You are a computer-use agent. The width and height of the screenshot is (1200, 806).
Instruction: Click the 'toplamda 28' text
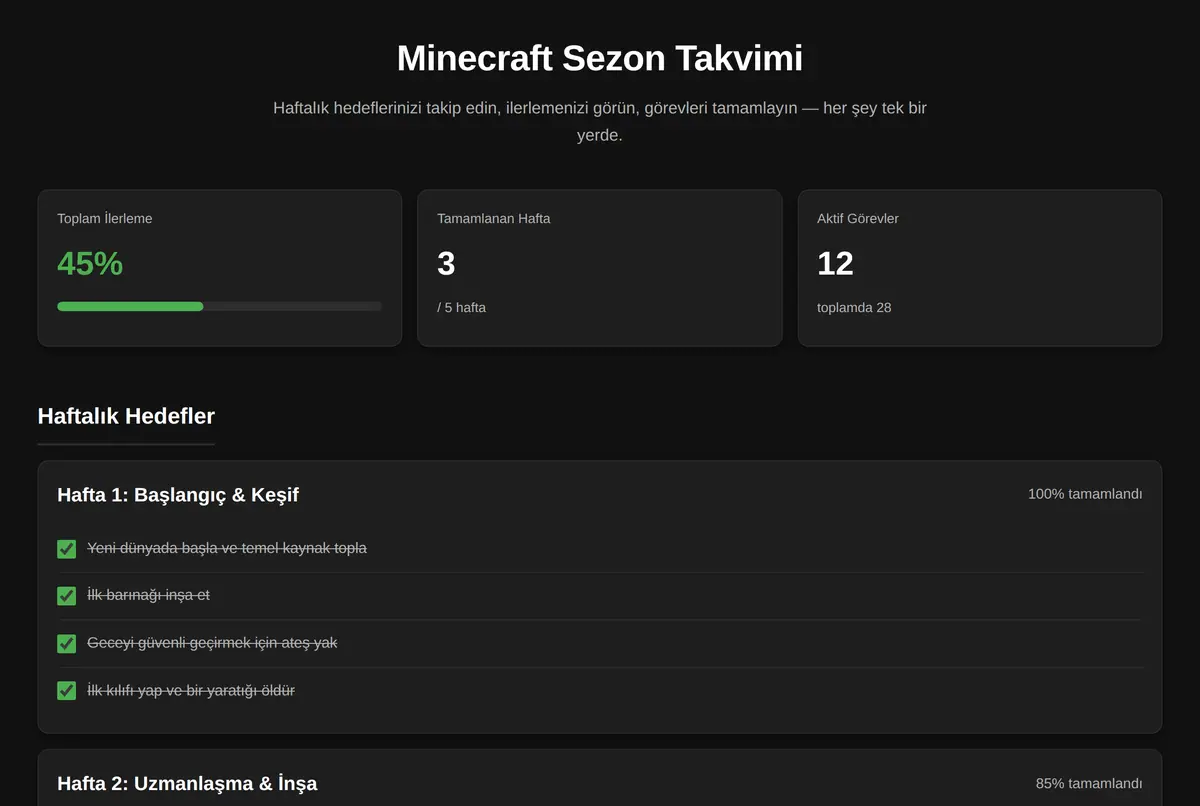point(854,307)
